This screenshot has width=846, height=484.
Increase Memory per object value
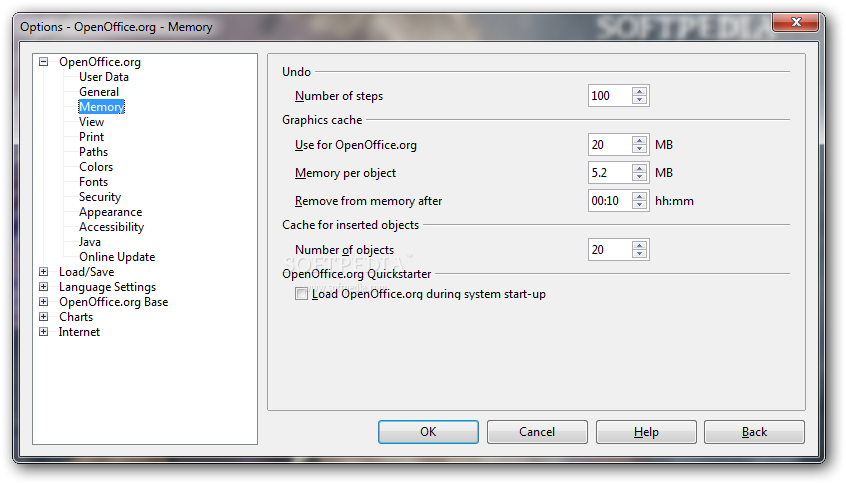point(639,169)
